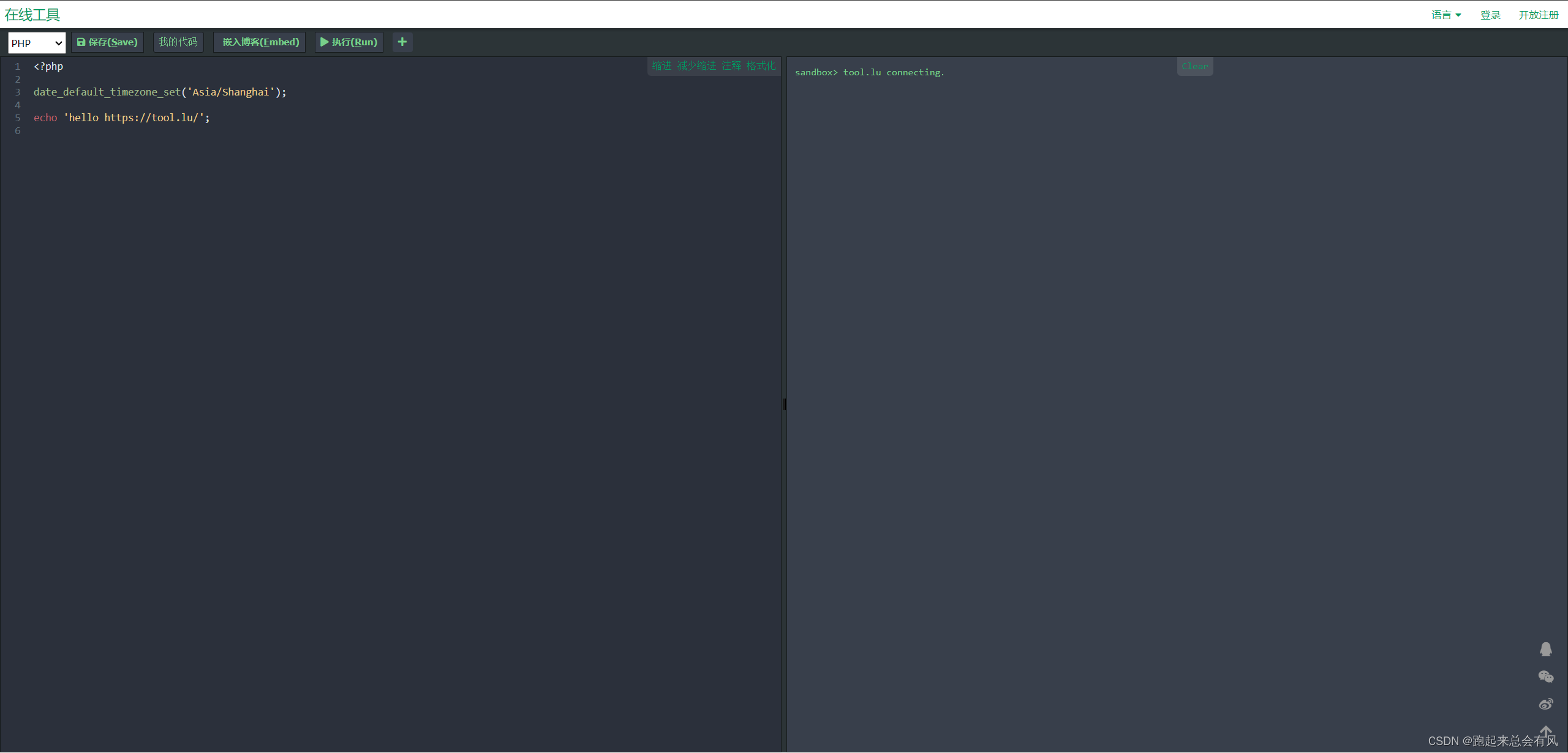This screenshot has height=753, width=1568.
Task: Click 减少缩进 decrease-indent option
Action: 696,66
